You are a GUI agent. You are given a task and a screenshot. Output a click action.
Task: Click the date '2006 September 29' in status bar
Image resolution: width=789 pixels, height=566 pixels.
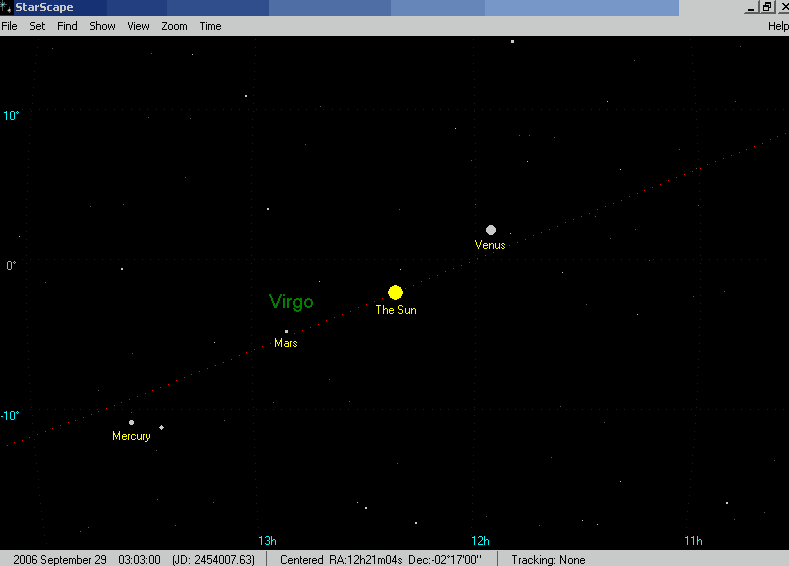click(x=60, y=559)
